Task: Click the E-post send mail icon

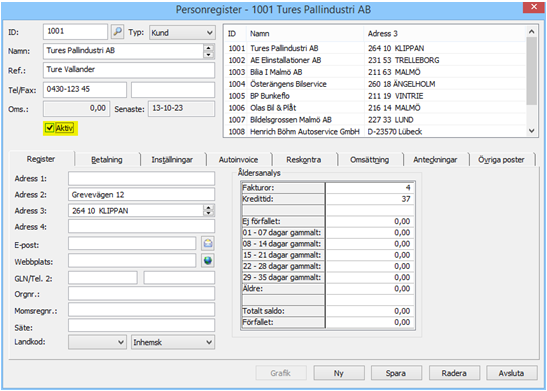Action: coord(208,243)
